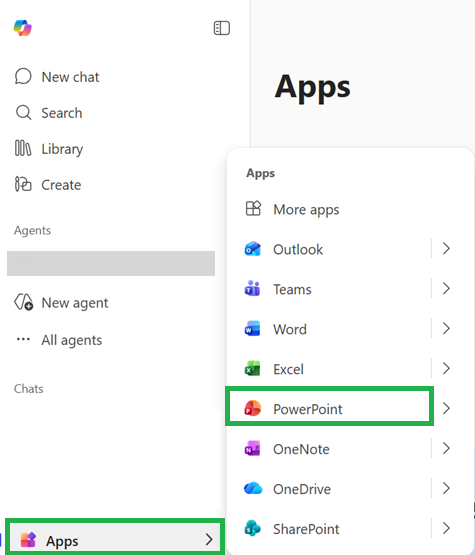
Task: Click the Apps flyout header text
Action: tap(261, 173)
